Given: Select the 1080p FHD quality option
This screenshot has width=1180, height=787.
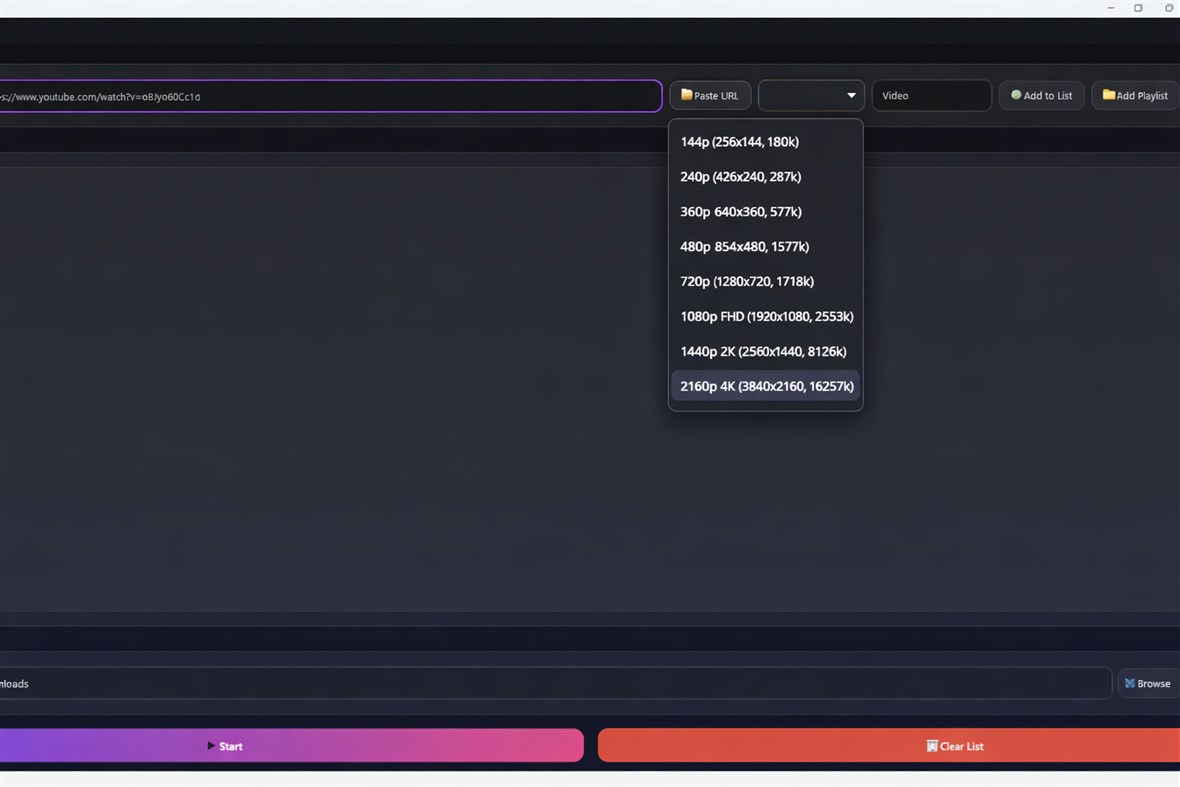Looking at the screenshot, I should click(x=766, y=316).
